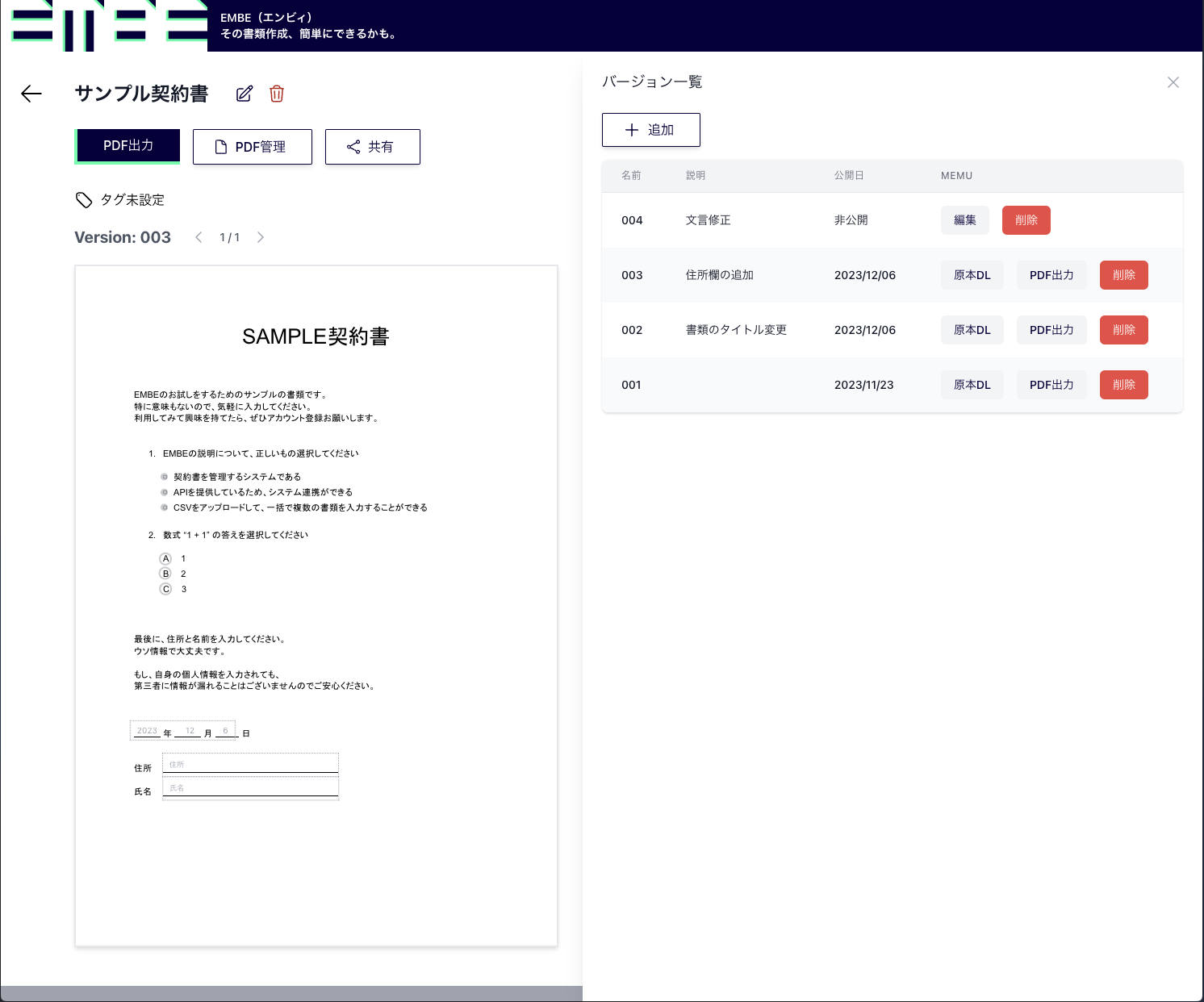Download original of version 001
Viewport: 1204px width, 1002px height.
972,385
